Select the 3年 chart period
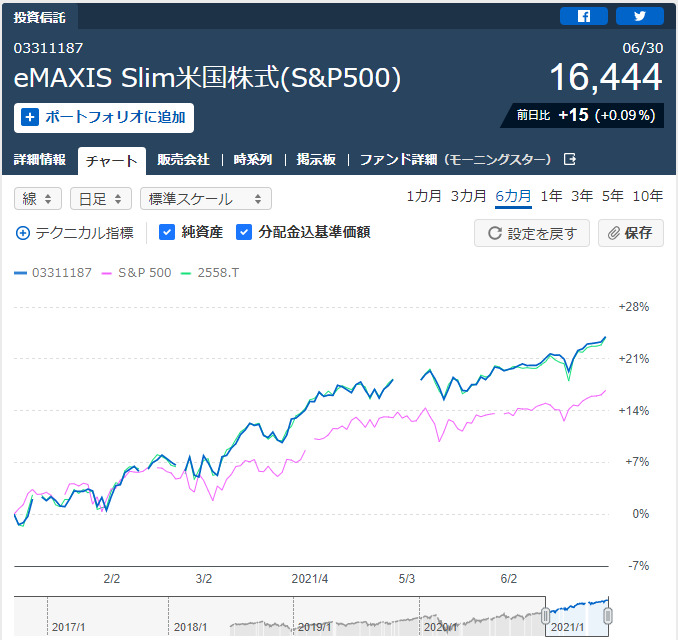The width and height of the screenshot is (678, 640). [582, 196]
